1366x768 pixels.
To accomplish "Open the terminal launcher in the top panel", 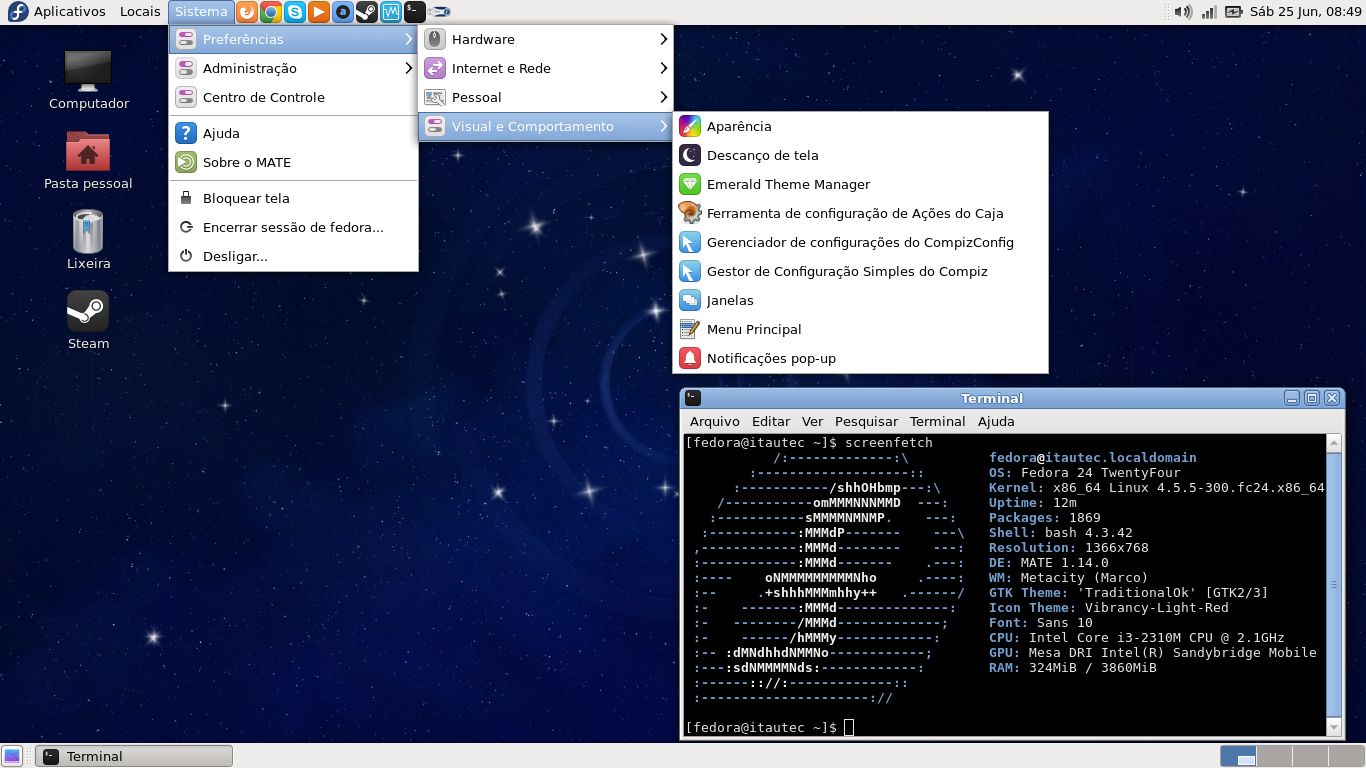I will click(x=414, y=12).
